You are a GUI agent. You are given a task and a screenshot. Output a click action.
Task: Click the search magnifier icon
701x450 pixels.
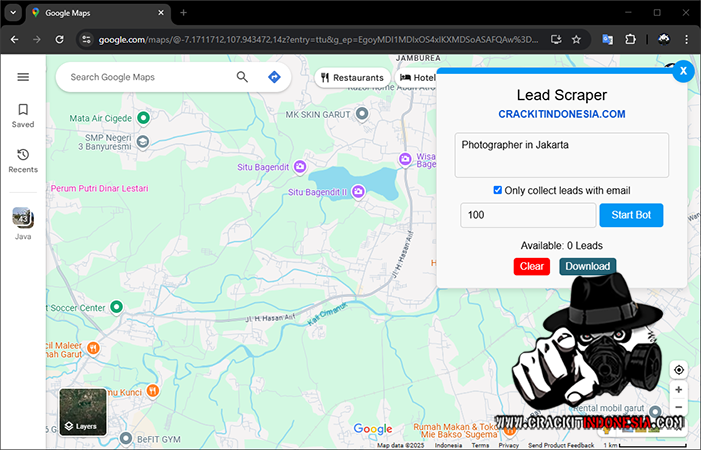click(242, 77)
